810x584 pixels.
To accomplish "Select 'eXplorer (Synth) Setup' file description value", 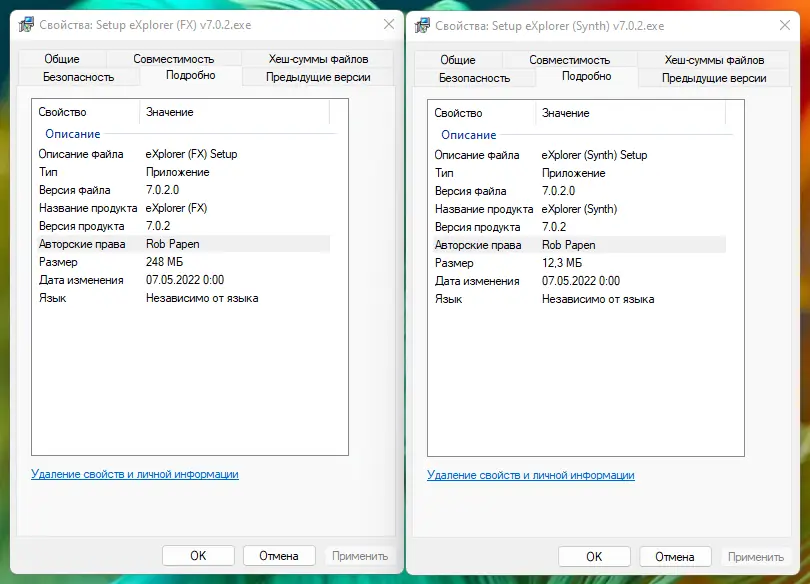I will point(594,155).
